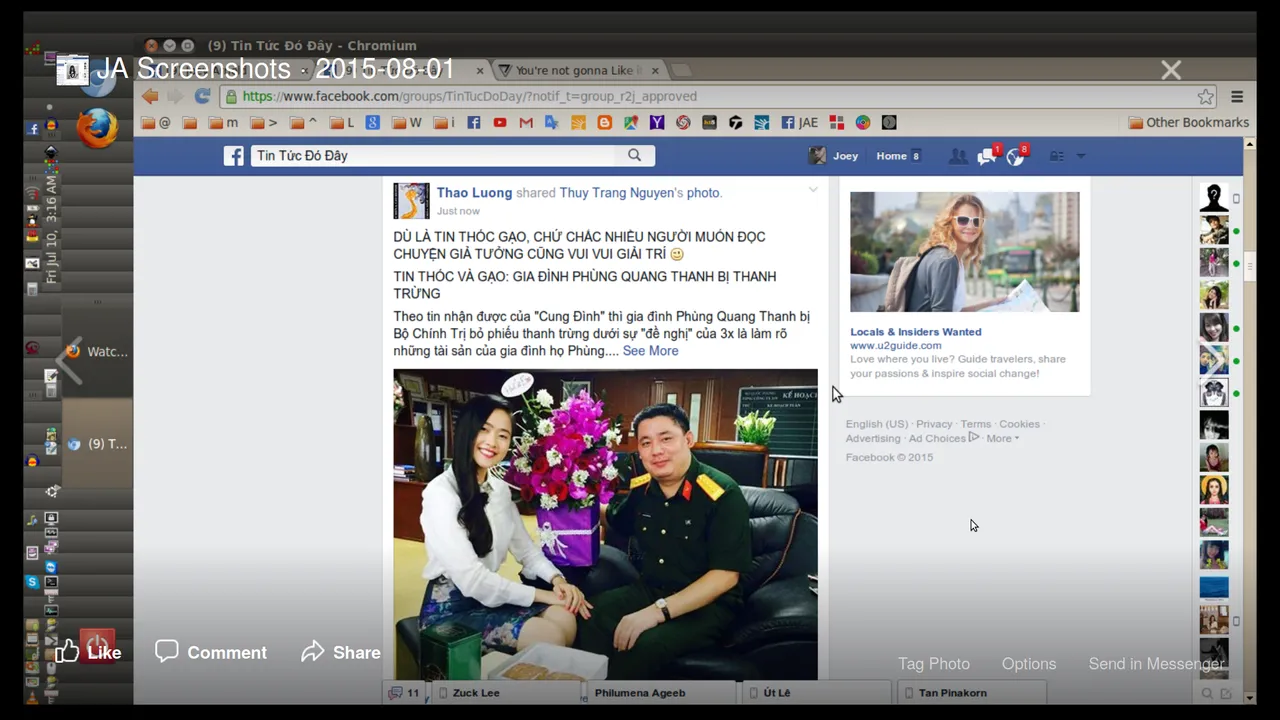Click Tag Photo in the viewer
This screenshot has width=1280, height=720.
(x=934, y=664)
